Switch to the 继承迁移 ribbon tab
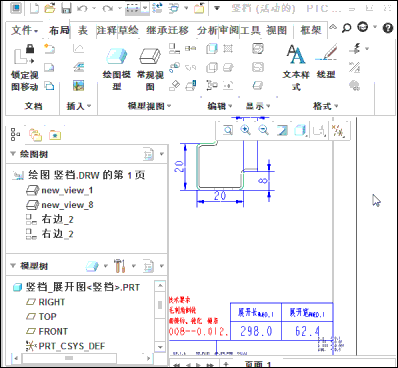Image resolution: width=398 pixels, height=368 pixels. (167, 31)
